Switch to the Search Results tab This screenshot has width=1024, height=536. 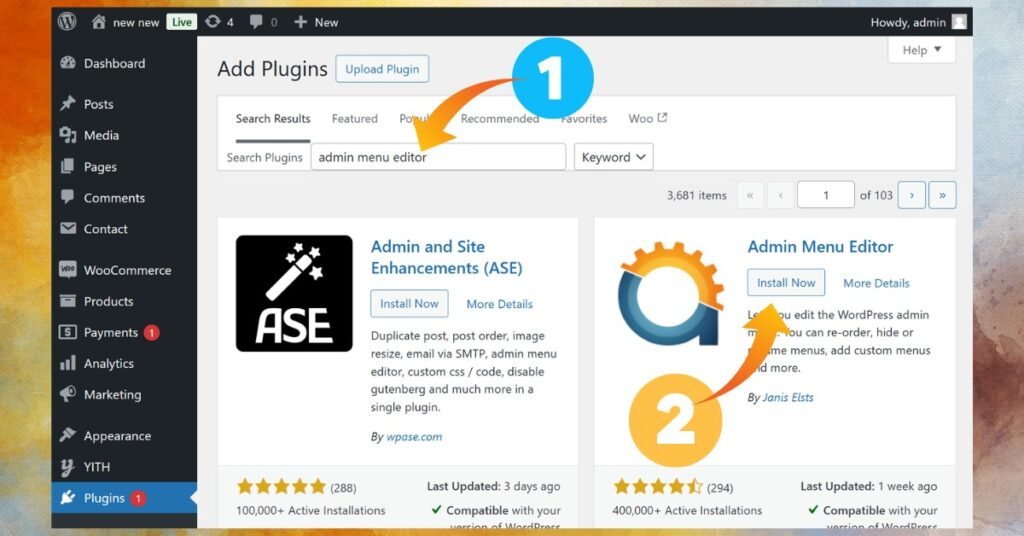click(x=273, y=119)
